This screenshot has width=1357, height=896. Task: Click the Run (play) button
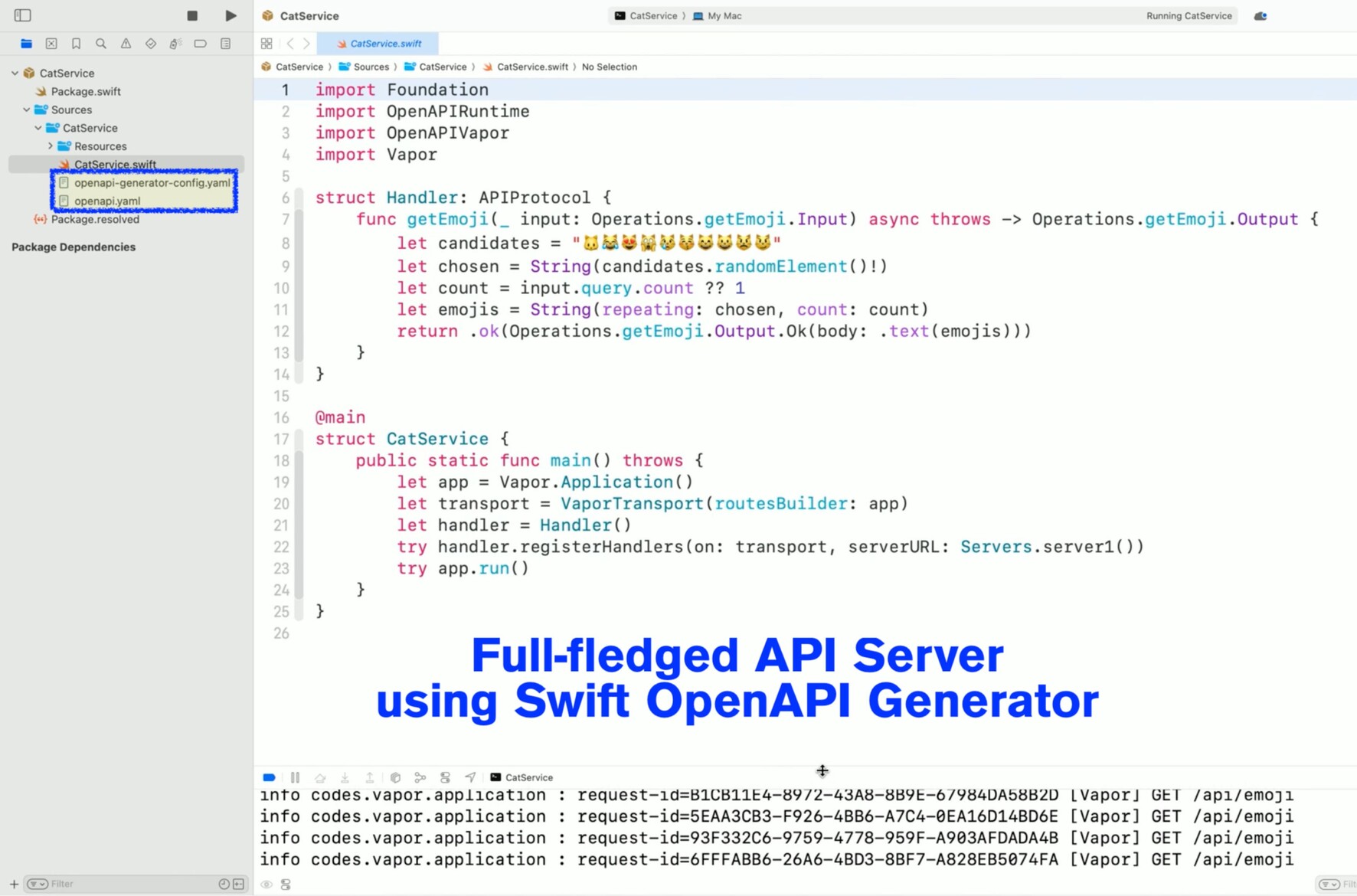coord(231,15)
